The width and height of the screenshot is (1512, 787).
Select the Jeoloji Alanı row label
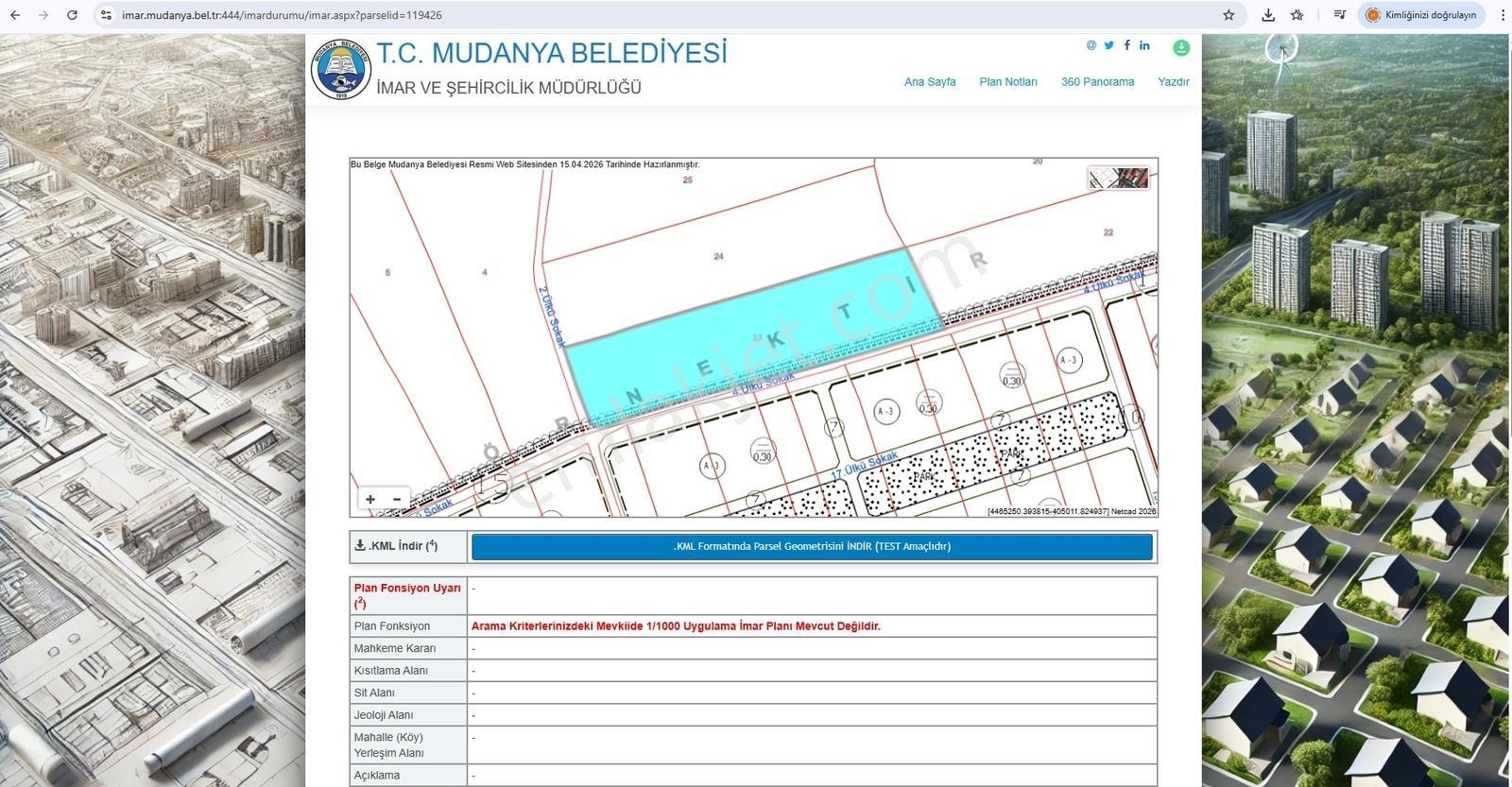click(x=383, y=715)
